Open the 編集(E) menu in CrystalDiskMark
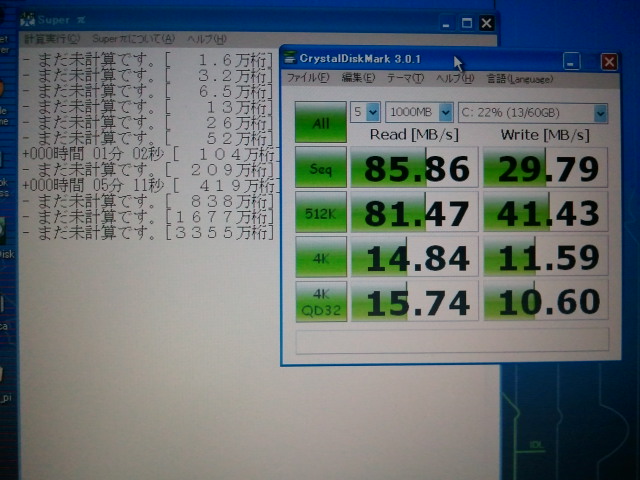Image resolution: width=640 pixels, height=480 pixels. [x=358, y=78]
